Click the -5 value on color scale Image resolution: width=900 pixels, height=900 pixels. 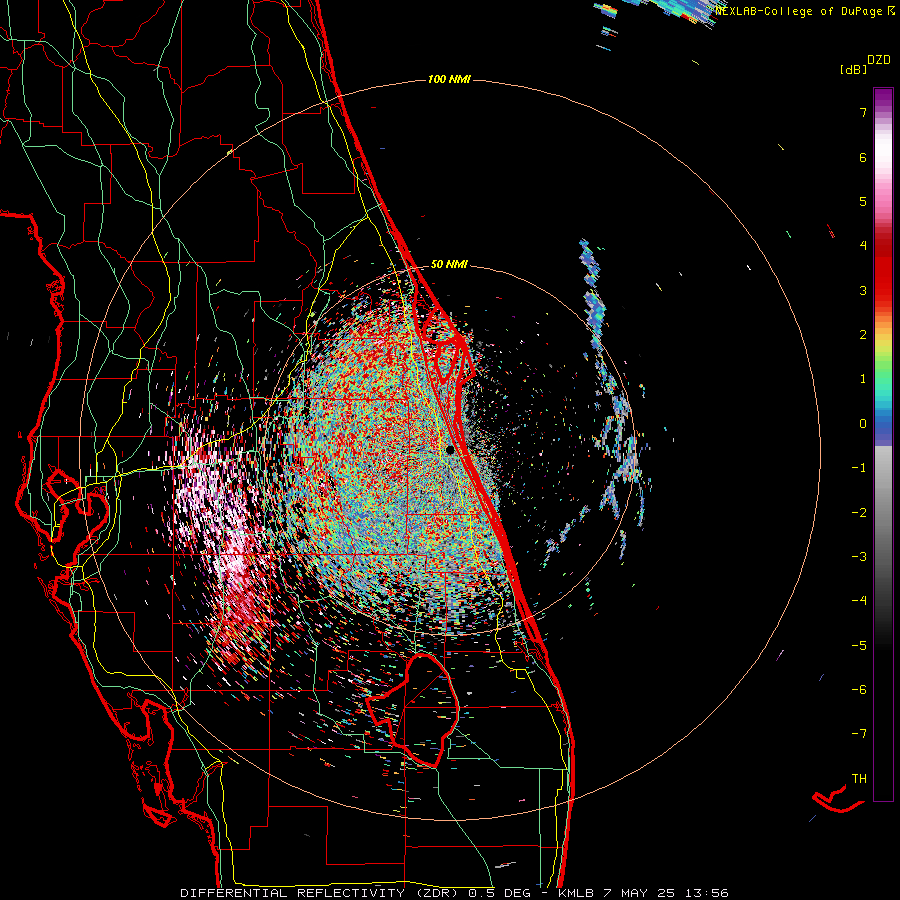point(859,646)
